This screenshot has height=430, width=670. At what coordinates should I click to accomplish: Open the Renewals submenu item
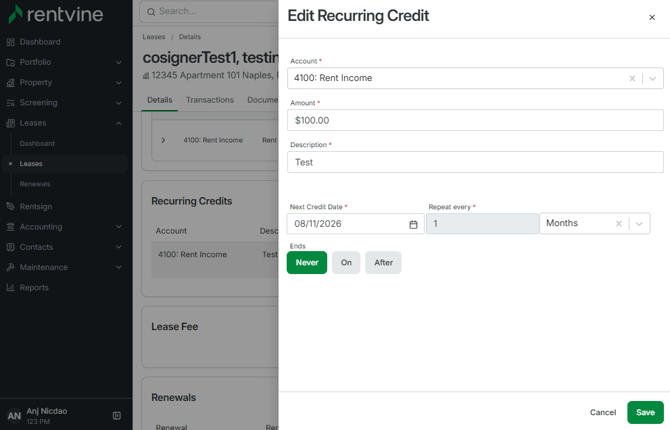(x=35, y=184)
